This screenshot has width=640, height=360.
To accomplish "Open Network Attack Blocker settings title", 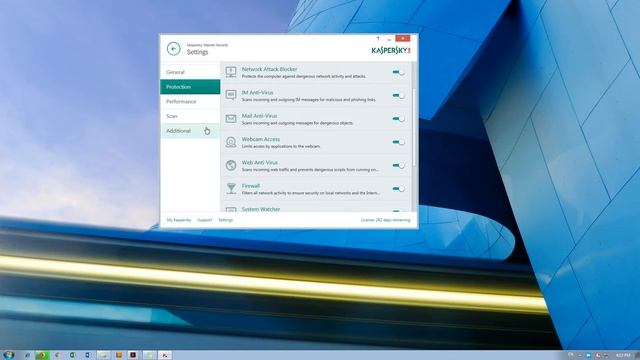I will pos(269,69).
